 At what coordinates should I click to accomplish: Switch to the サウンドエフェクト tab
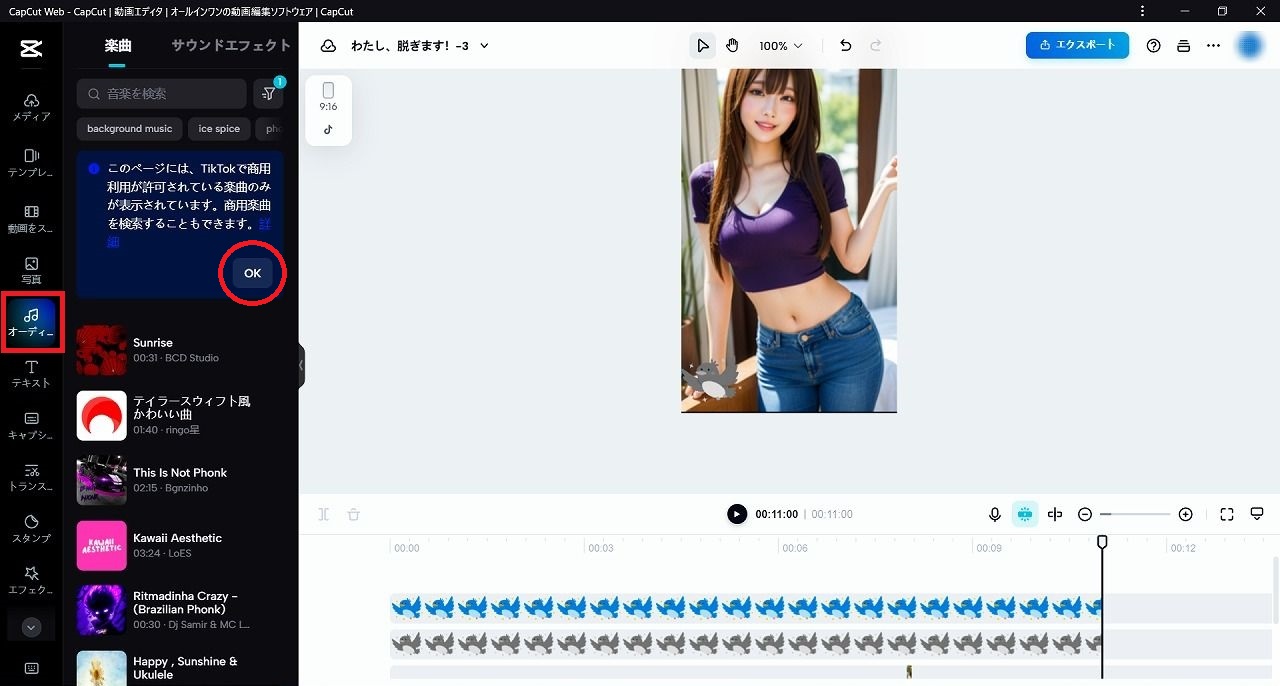(231, 46)
